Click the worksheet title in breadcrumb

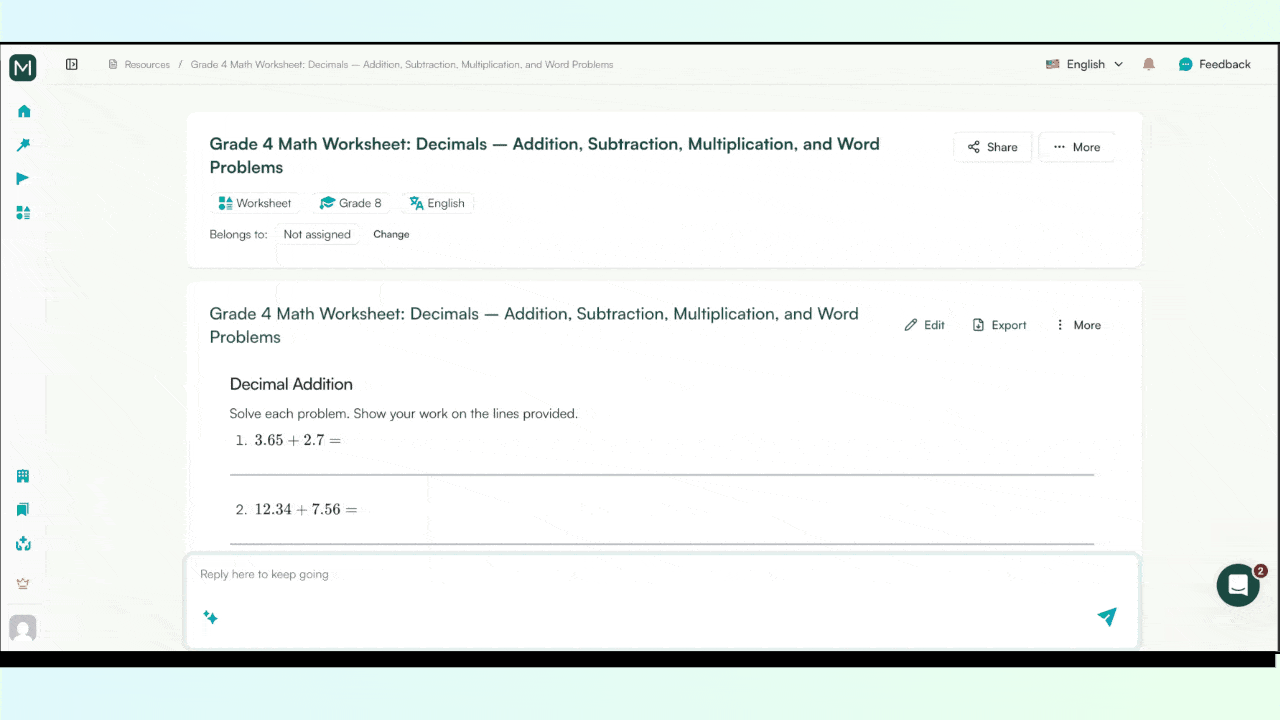[x=402, y=64]
